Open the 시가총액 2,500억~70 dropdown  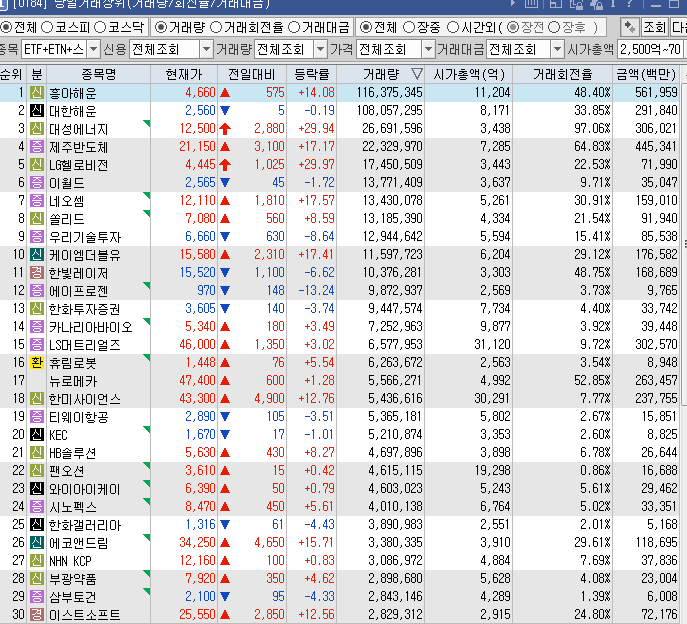(651, 49)
